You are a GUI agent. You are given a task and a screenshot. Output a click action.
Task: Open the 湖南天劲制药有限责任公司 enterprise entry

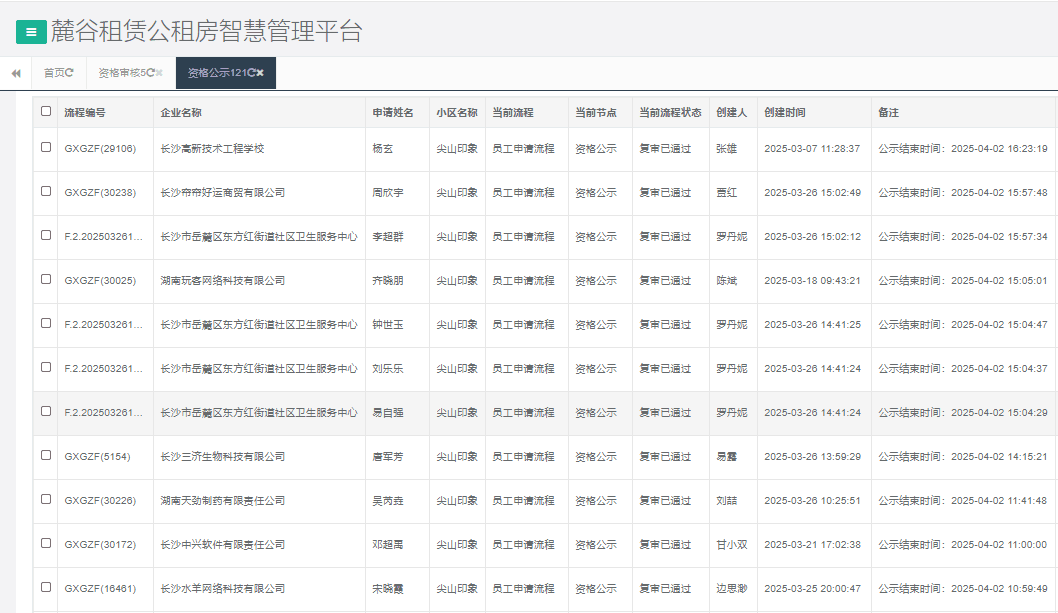(224, 500)
